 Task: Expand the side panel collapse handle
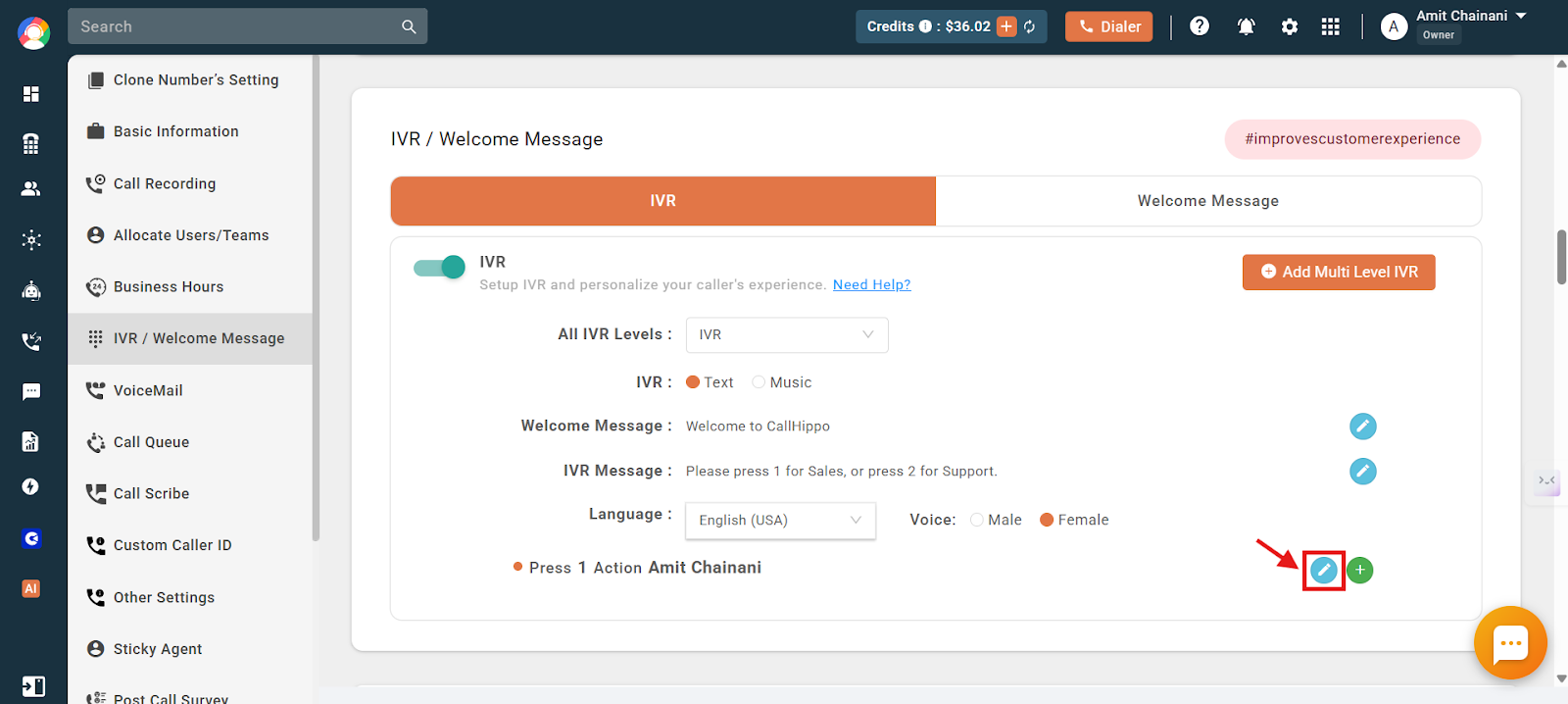[1547, 481]
